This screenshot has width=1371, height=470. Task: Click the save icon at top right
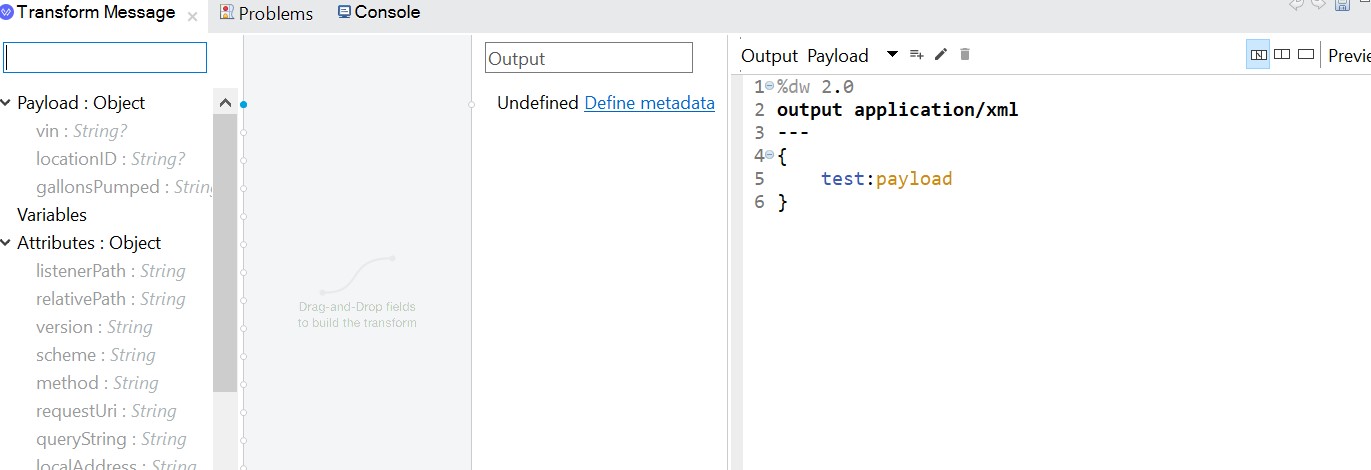1342,5
